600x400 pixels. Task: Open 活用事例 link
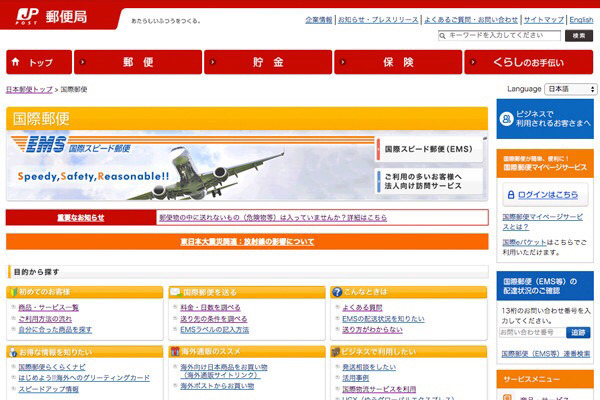pos(355,378)
